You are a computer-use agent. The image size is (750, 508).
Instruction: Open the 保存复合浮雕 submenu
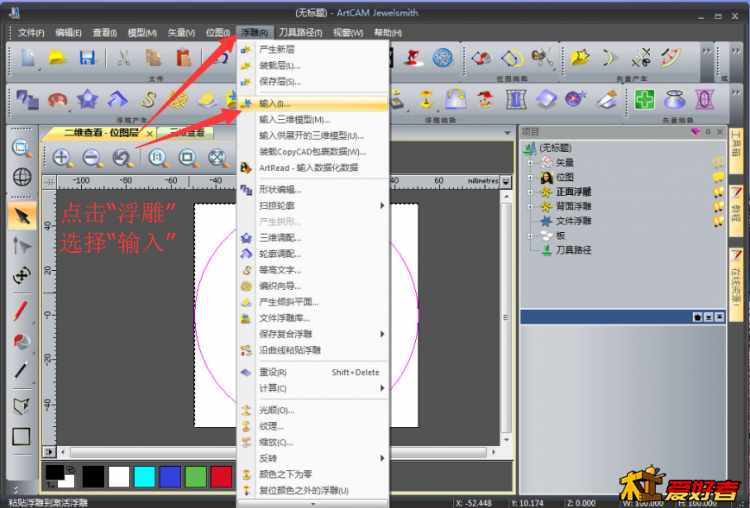(x=313, y=334)
